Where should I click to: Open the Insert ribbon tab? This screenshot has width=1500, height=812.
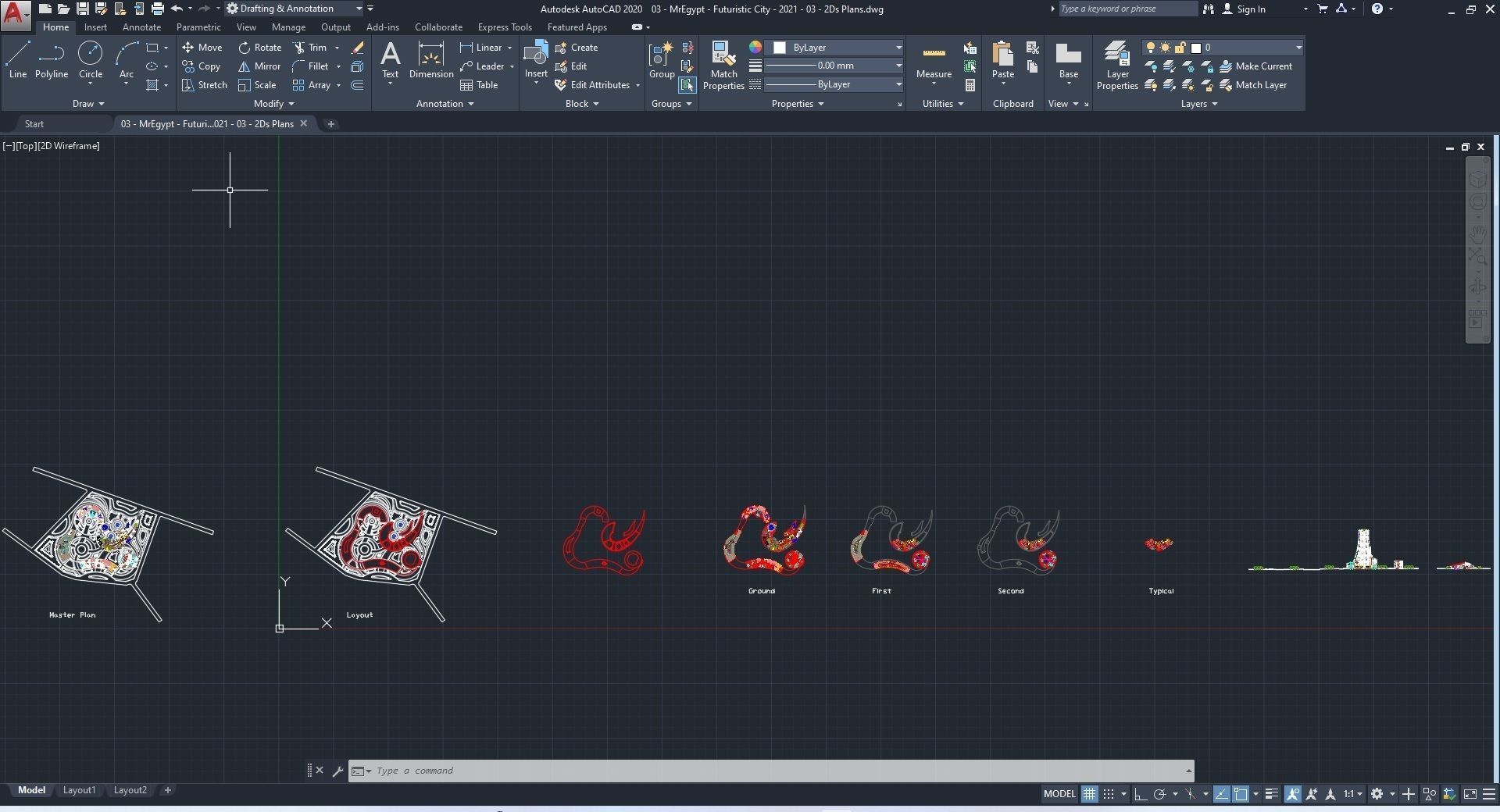click(95, 27)
